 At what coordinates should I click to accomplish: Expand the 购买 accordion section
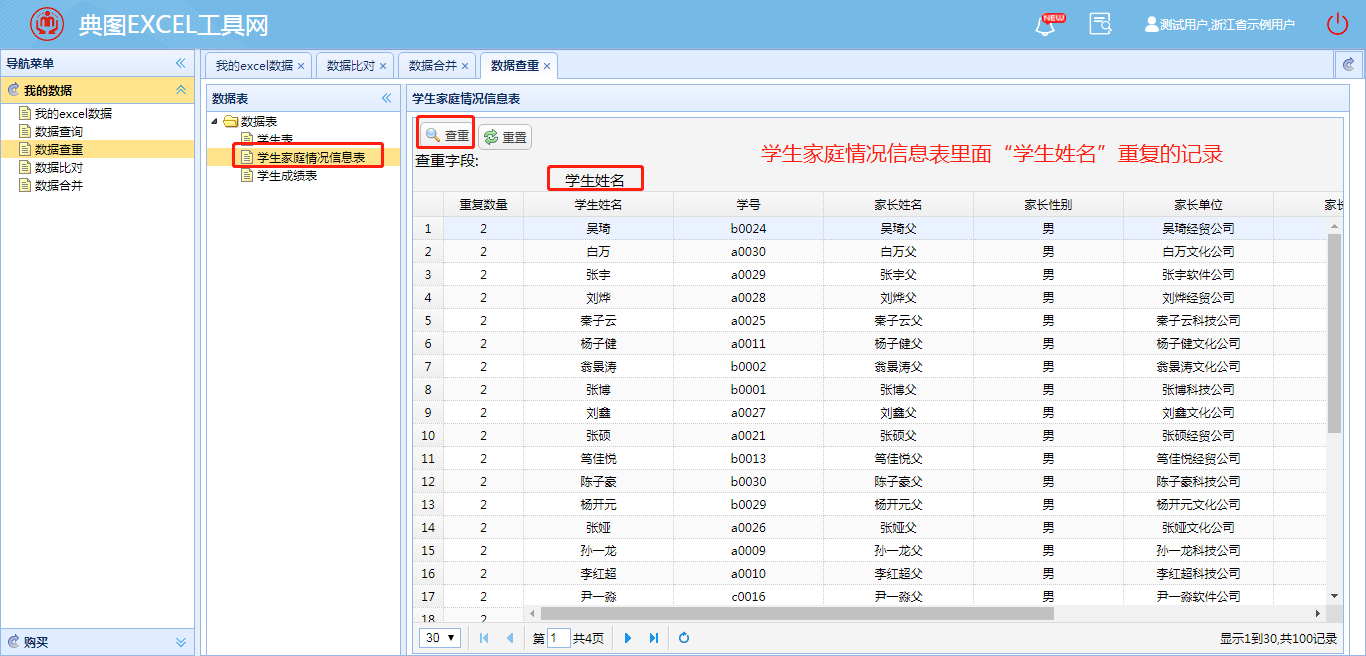tap(181, 642)
